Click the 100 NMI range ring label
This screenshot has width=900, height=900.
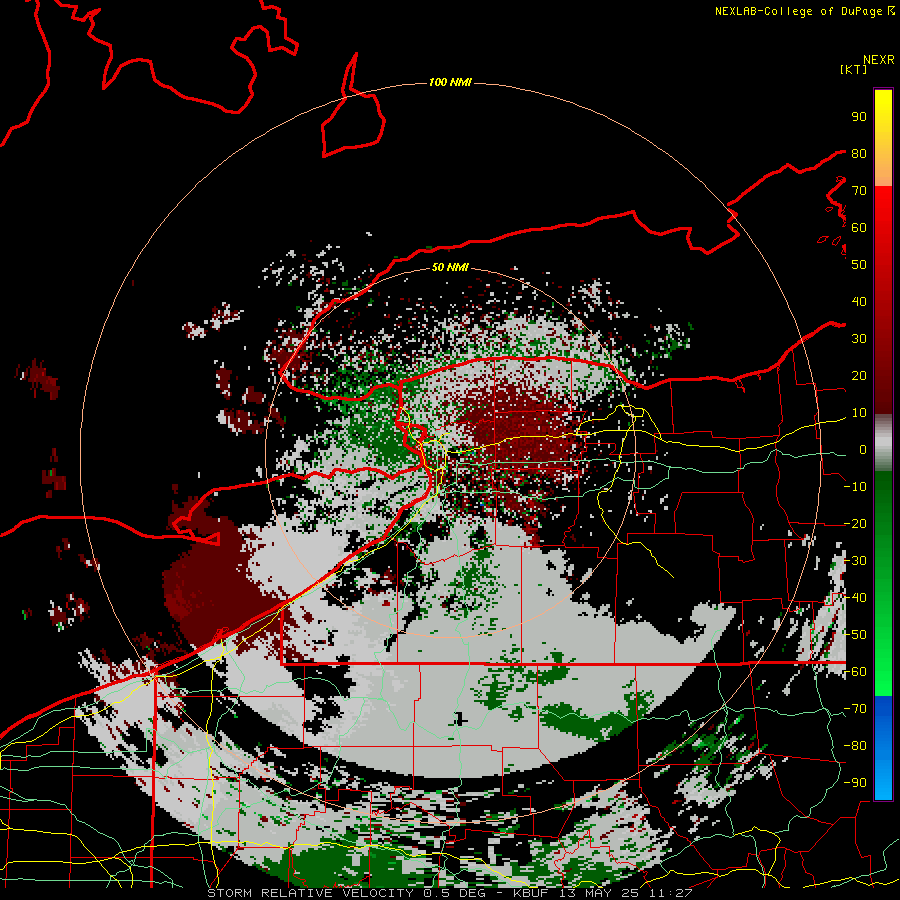click(450, 83)
